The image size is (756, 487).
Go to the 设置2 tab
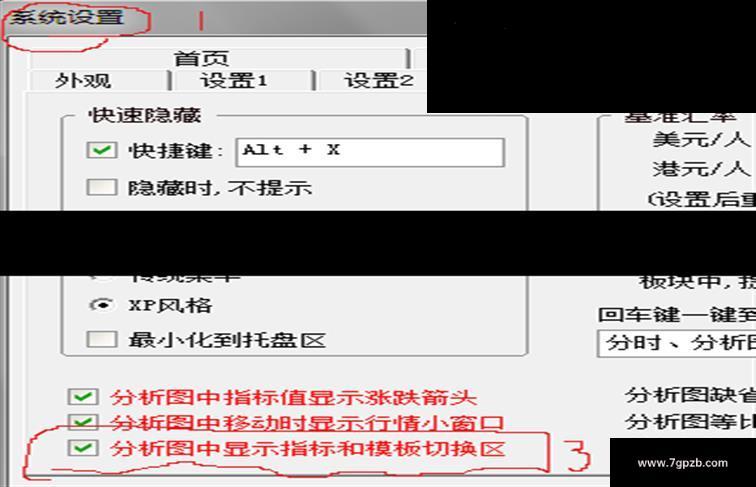coord(378,81)
